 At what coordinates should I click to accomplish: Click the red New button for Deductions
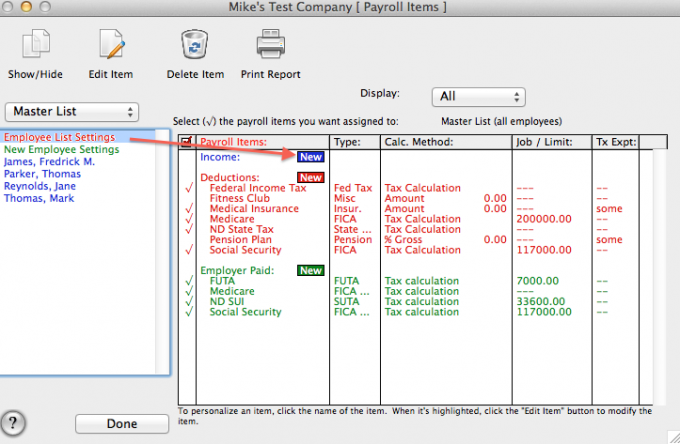(x=311, y=177)
